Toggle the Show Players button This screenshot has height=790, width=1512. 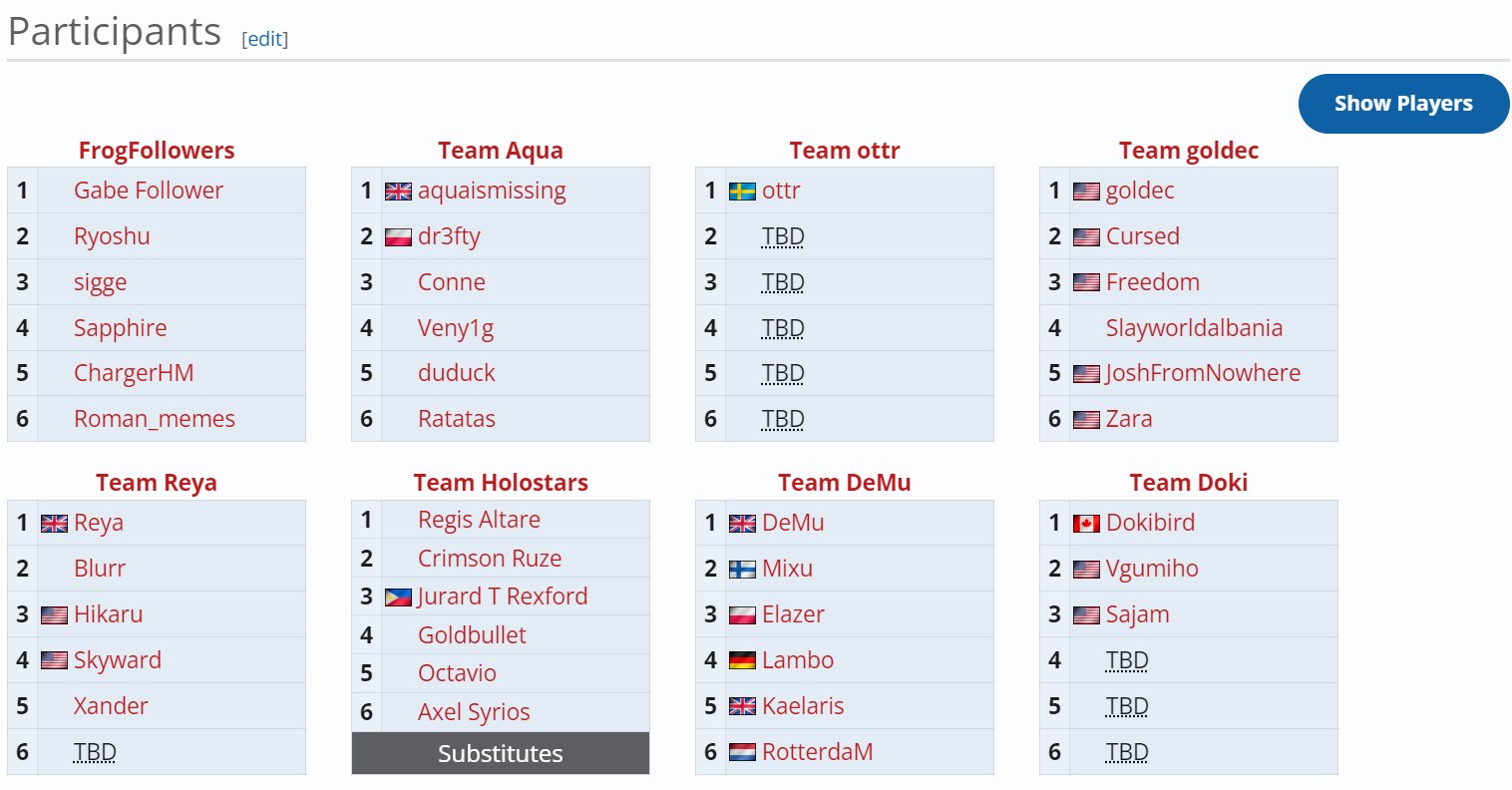tap(1403, 104)
